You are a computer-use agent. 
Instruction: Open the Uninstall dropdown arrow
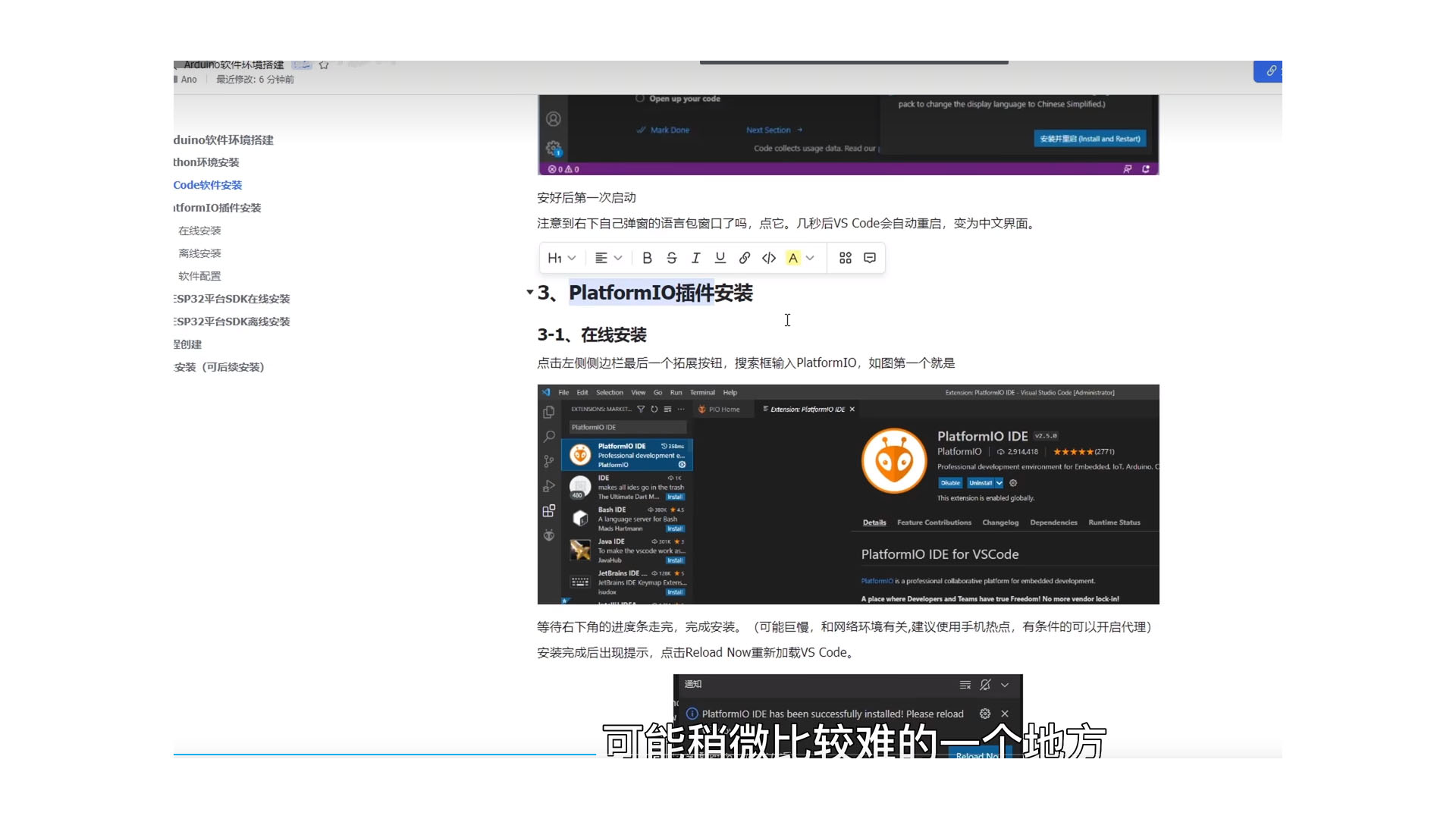tap(999, 482)
